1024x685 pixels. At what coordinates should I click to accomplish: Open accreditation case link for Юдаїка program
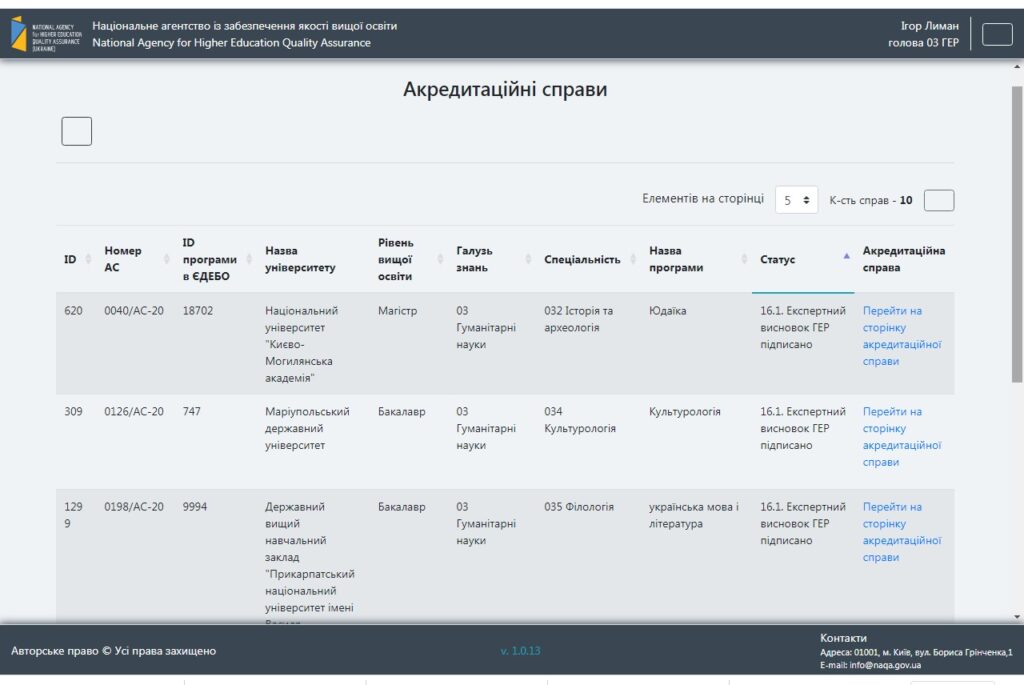[901, 336]
